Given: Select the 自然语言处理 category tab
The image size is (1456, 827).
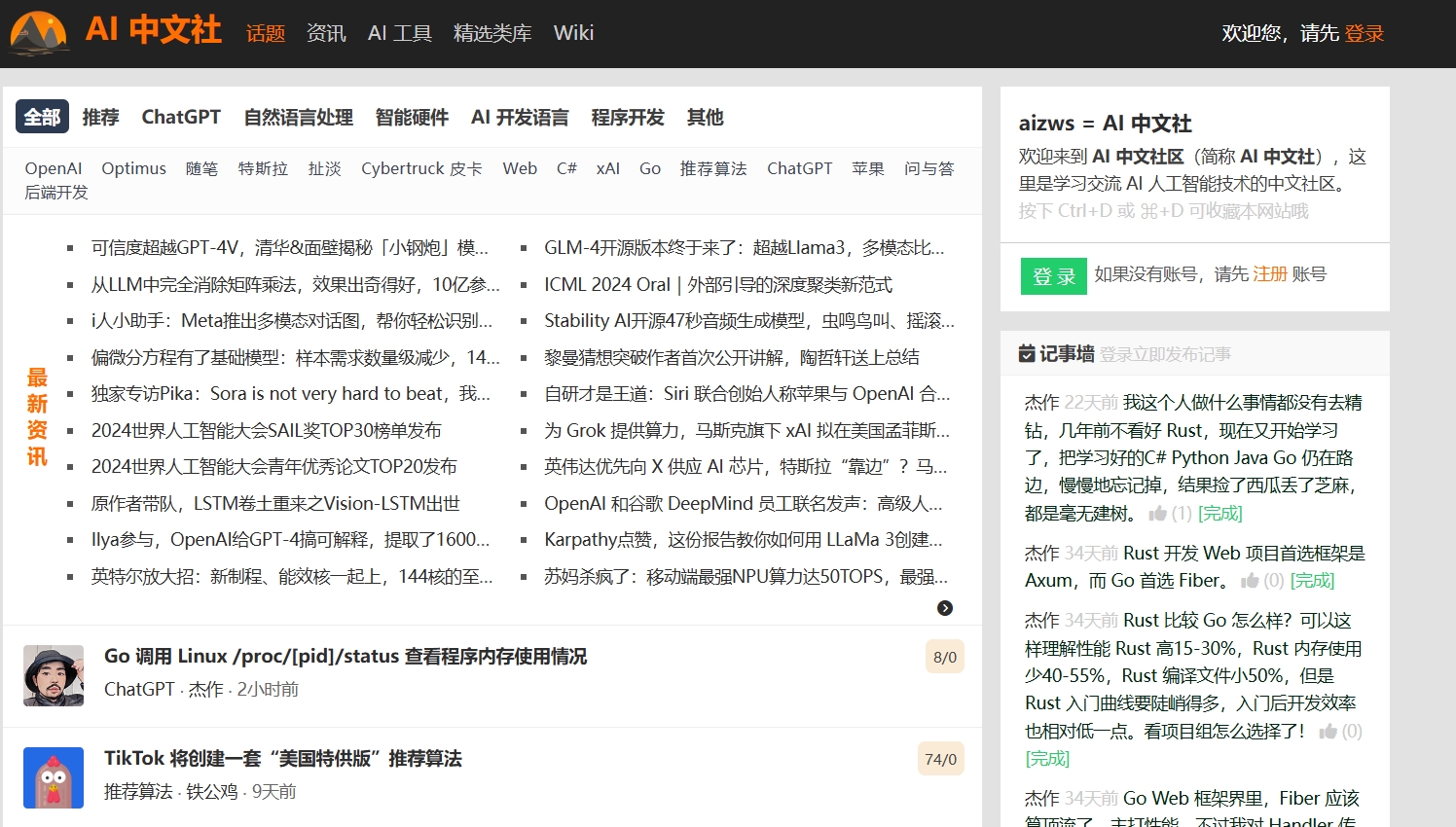Looking at the screenshot, I should click(x=298, y=117).
